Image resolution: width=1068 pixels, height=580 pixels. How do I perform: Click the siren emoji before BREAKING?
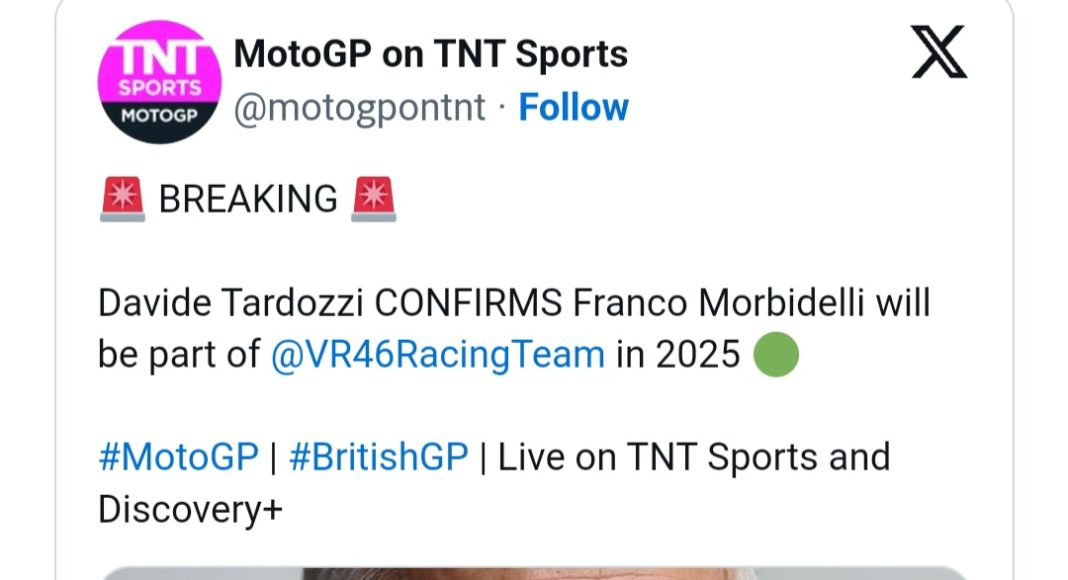(123, 200)
